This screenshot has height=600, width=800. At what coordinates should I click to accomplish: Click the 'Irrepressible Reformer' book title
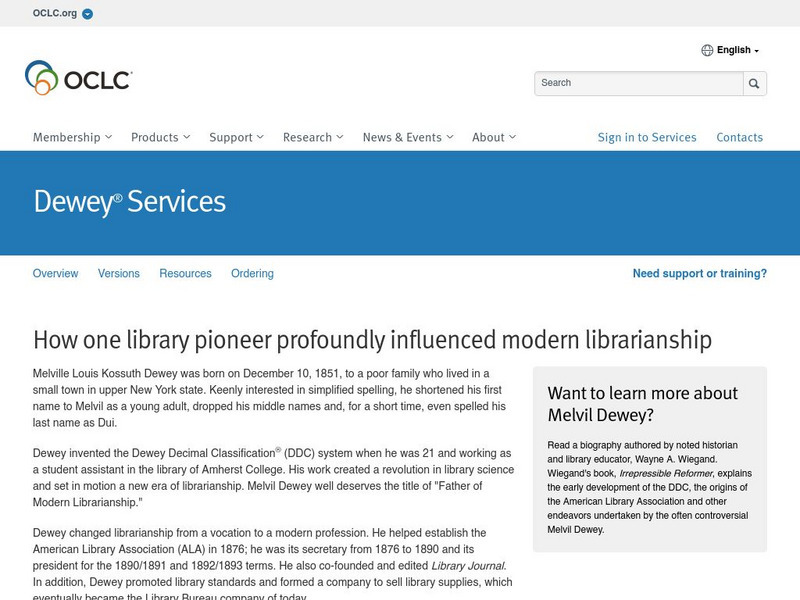point(665,473)
